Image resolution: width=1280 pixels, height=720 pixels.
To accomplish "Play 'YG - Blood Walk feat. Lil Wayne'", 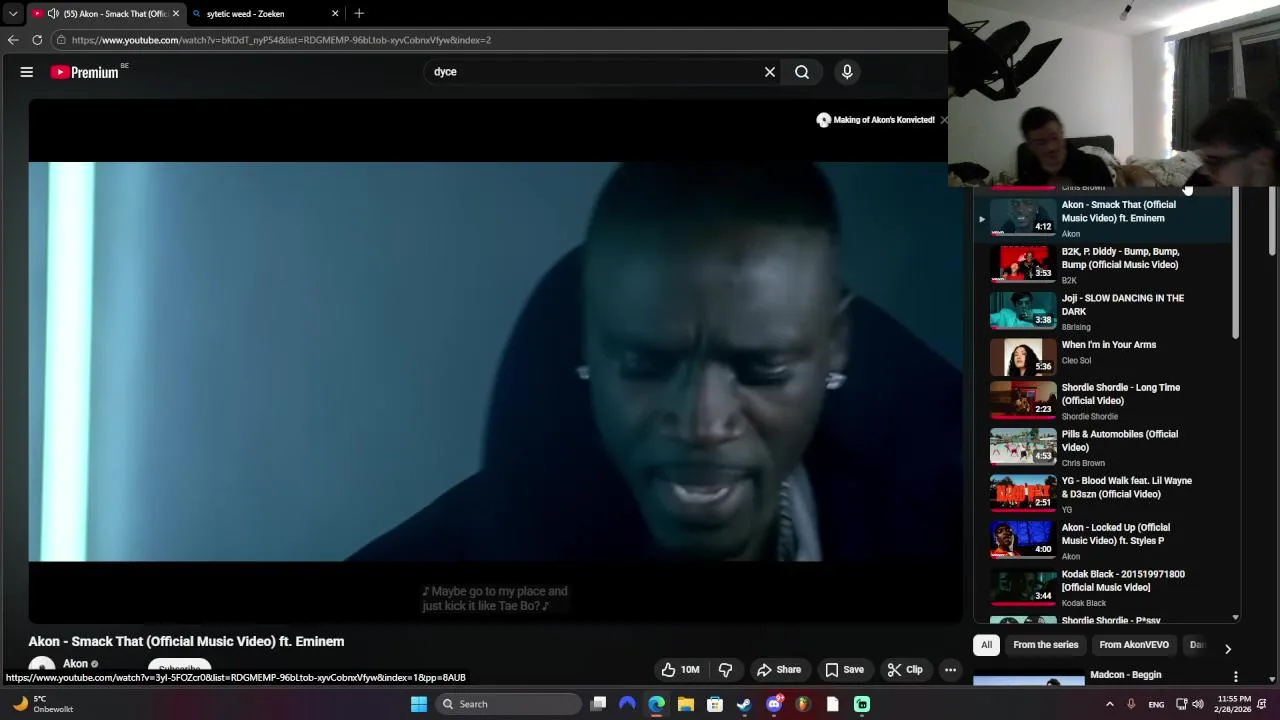I will (1104, 494).
